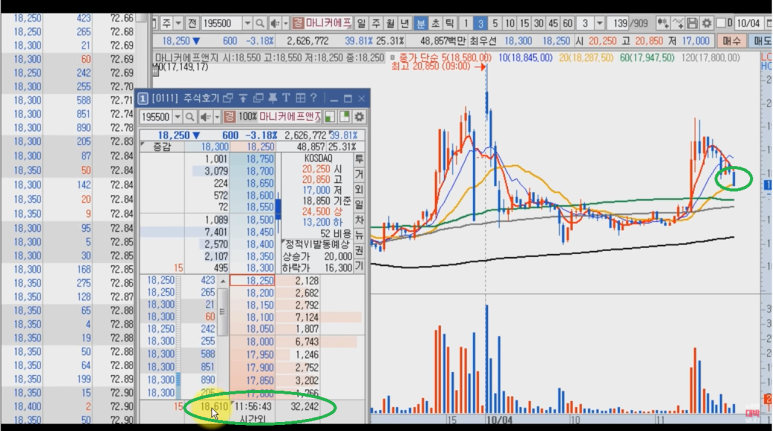
Task: Click the 증감 header expander
Action: click(143, 144)
